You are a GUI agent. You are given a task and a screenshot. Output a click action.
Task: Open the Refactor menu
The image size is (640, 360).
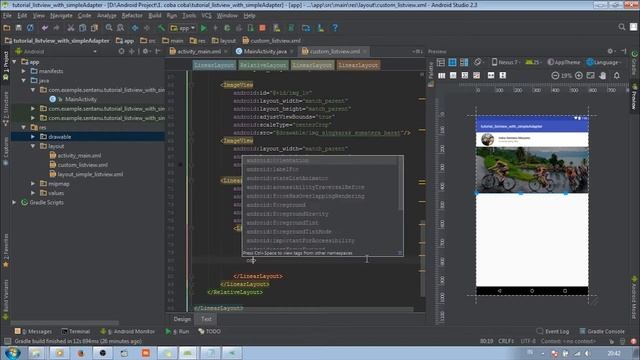tap(132, 16)
